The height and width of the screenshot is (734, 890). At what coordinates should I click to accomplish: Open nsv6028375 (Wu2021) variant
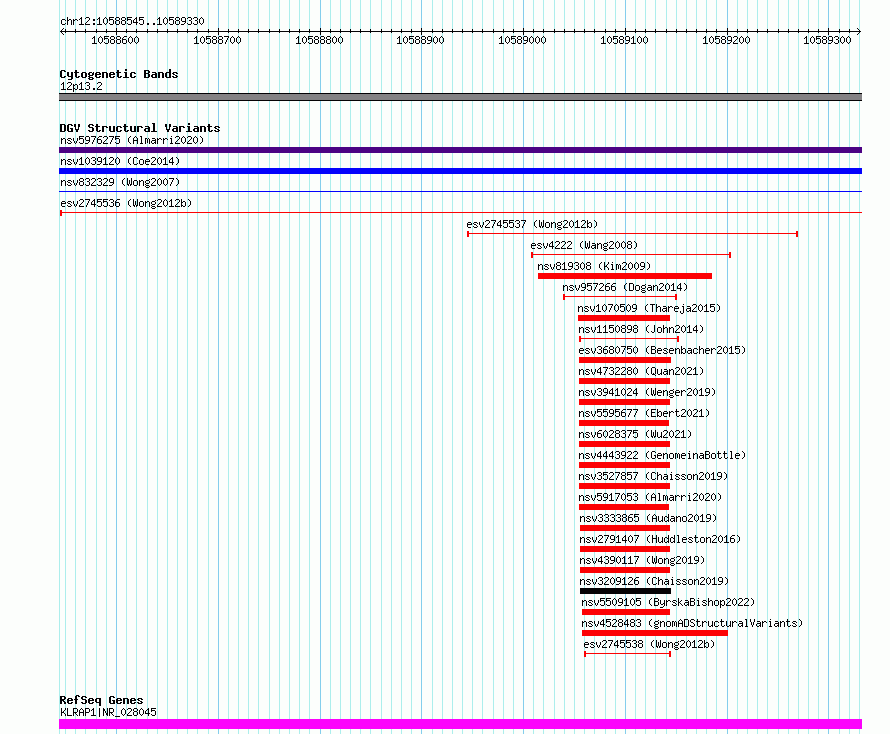tap(635, 434)
